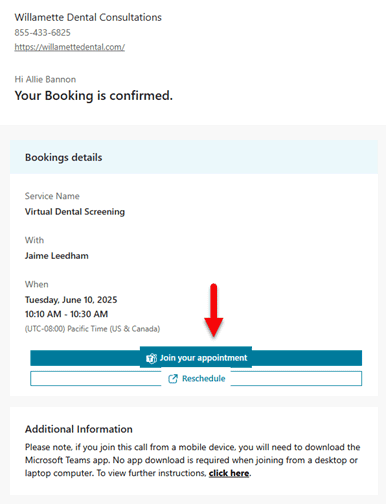Click the phone number 855-433-6825
The height and width of the screenshot is (504, 386).
click(x=42, y=33)
